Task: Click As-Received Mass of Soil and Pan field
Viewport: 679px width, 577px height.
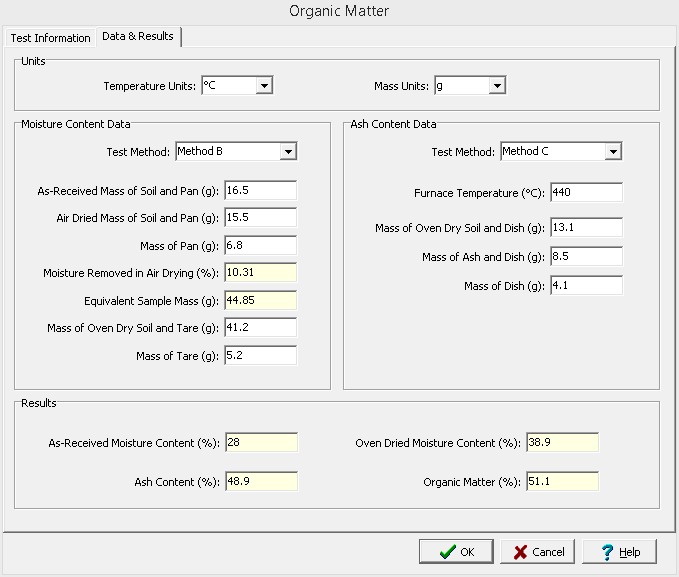Action: (261, 190)
